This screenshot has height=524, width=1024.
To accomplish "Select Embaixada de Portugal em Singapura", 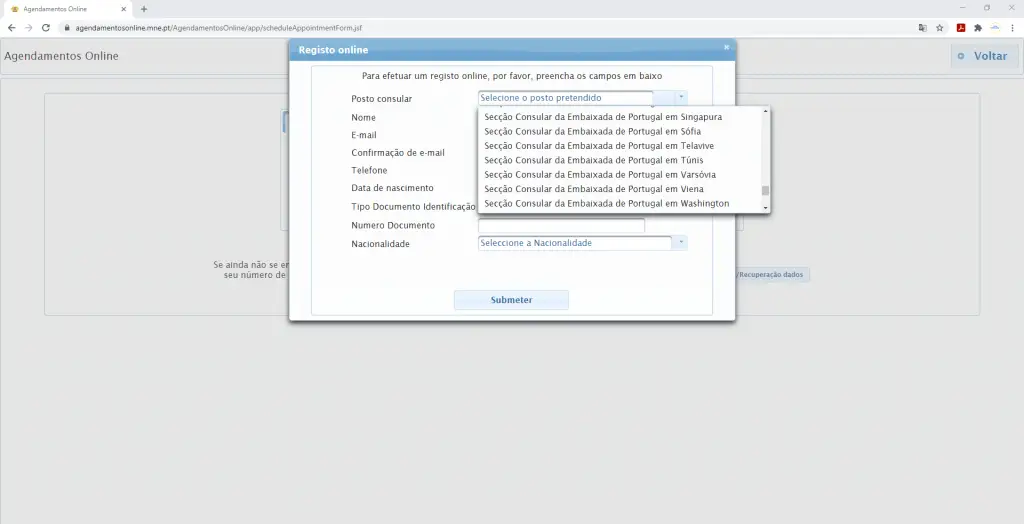I will pyautogui.click(x=602, y=117).
